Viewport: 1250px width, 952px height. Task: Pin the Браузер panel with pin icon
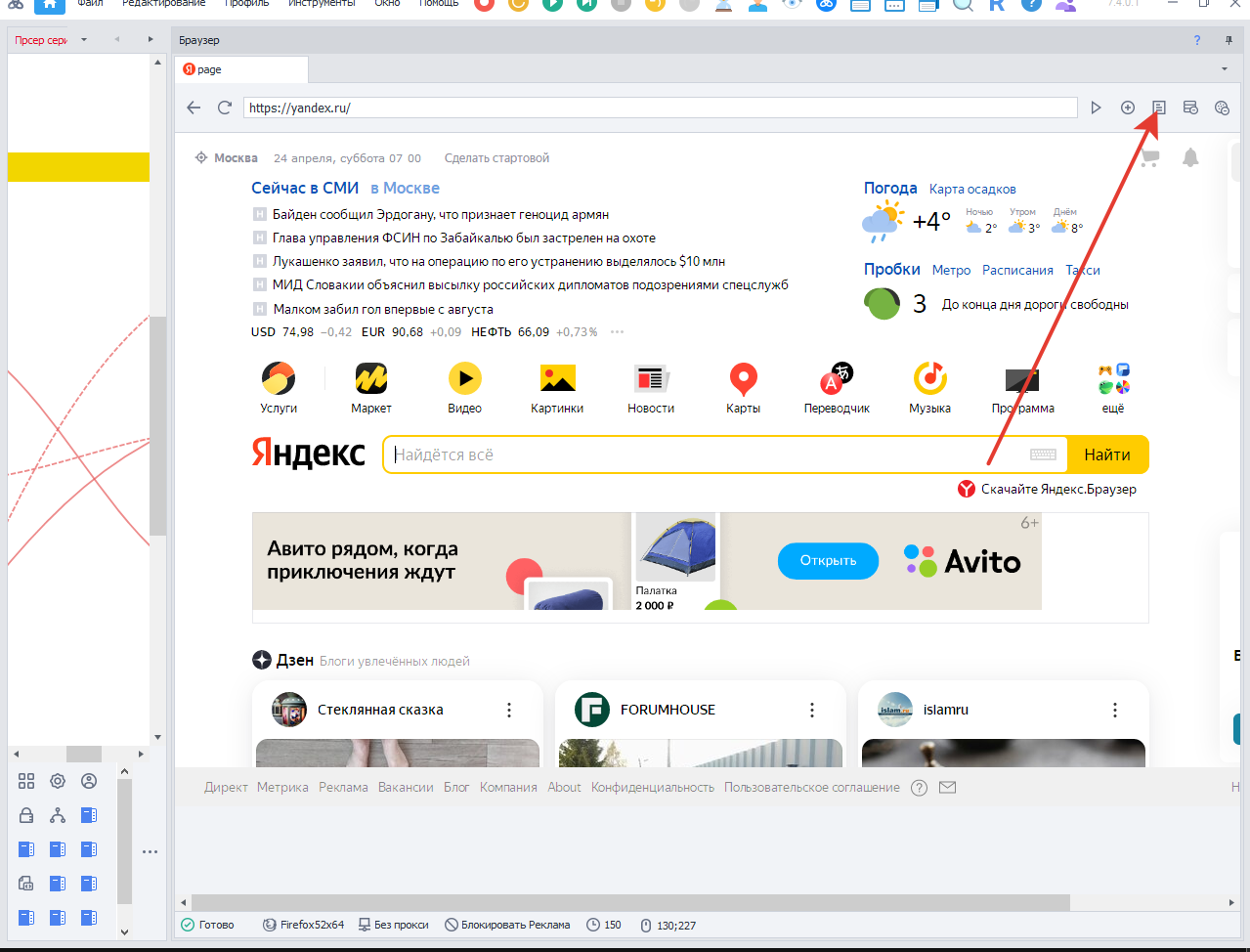1228,40
